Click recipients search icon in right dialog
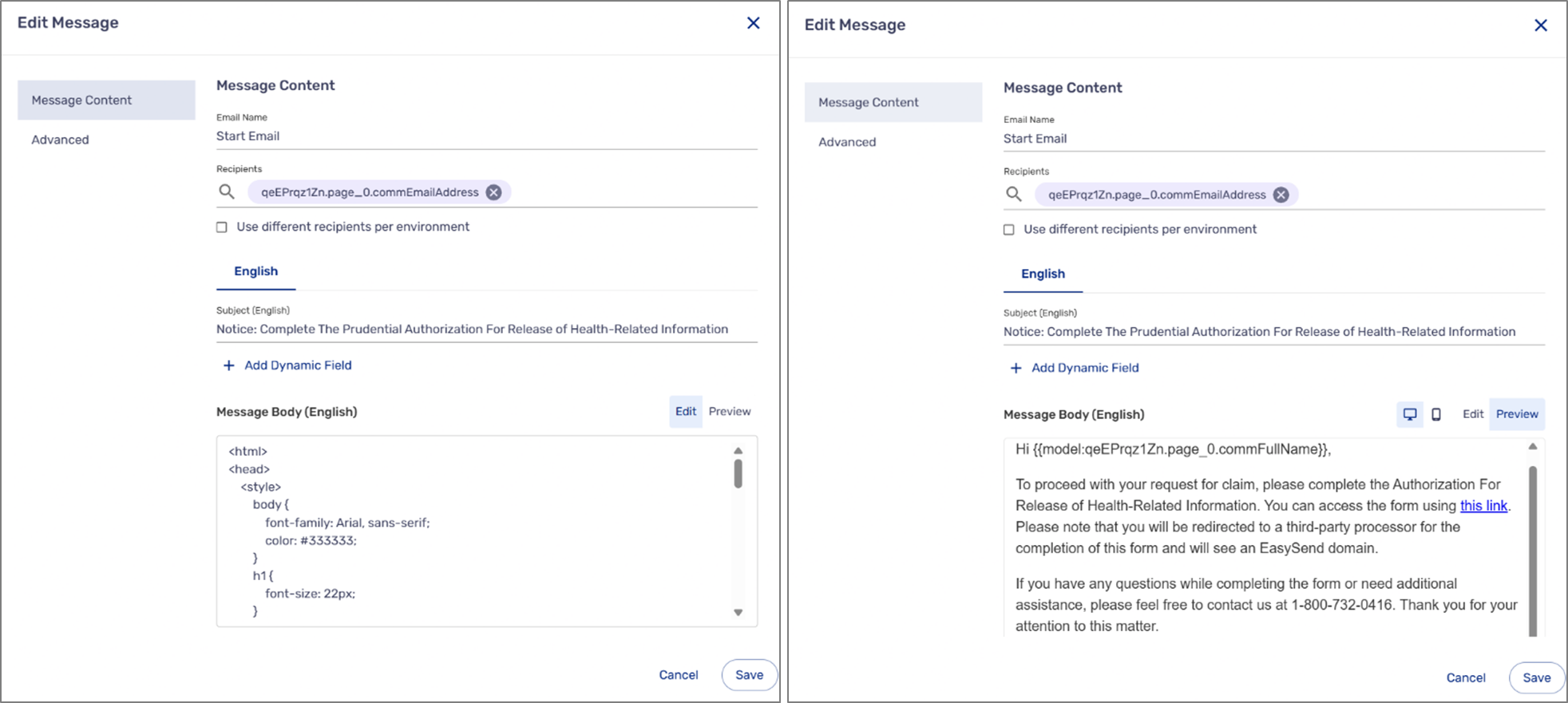This screenshot has width=1568, height=703. (x=1014, y=194)
